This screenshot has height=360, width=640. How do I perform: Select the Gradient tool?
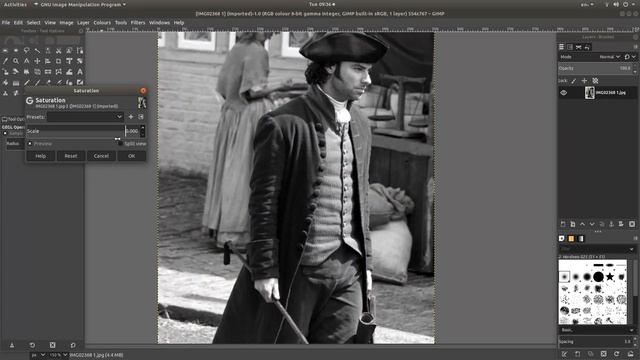(16, 82)
